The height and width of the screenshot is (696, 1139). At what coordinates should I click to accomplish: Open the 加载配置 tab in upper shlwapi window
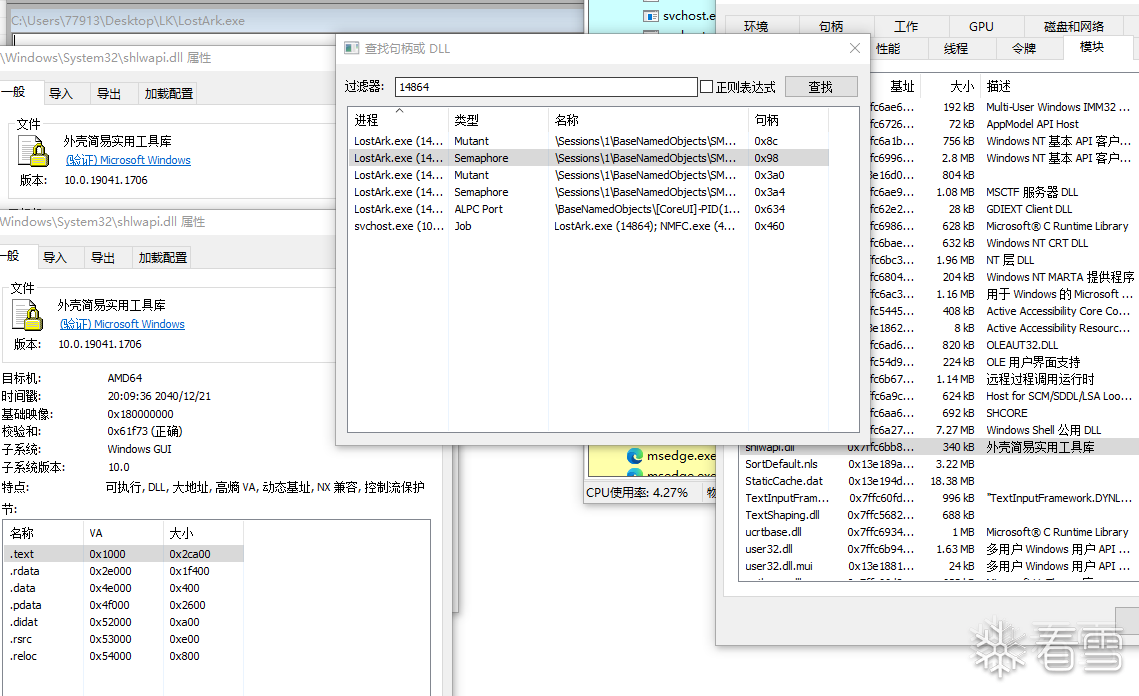pyautogui.click(x=169, y=94)
